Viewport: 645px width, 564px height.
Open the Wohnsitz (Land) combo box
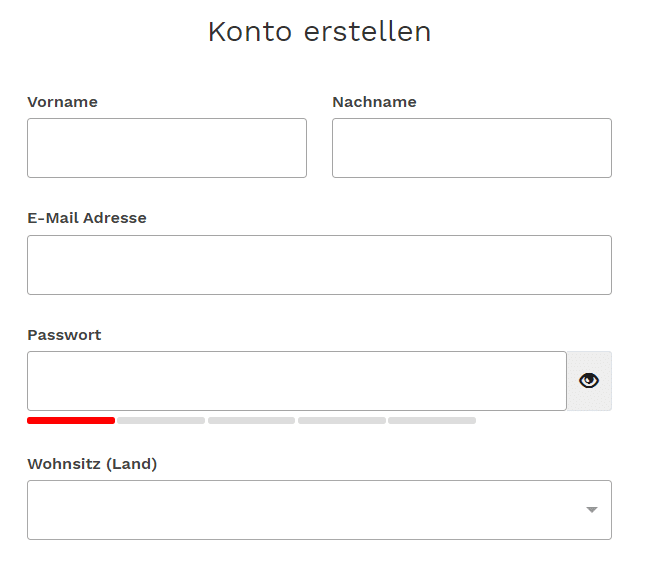pos(319,510)
